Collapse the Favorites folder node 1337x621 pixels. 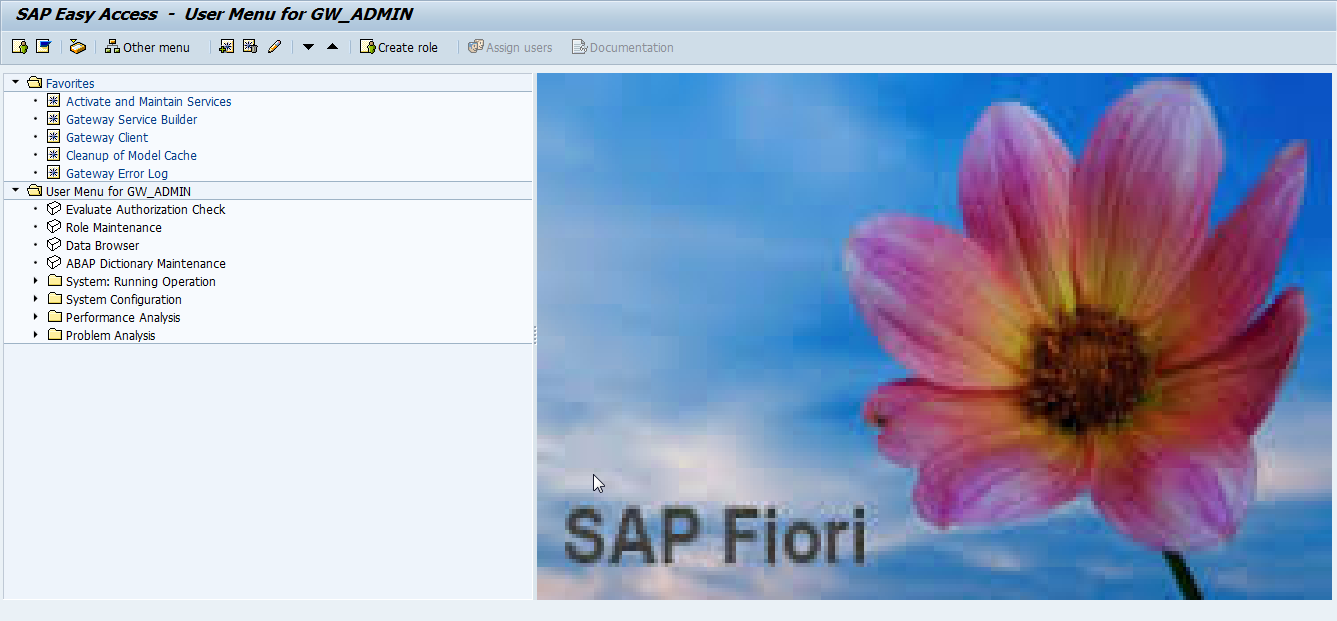pos(15,83)
